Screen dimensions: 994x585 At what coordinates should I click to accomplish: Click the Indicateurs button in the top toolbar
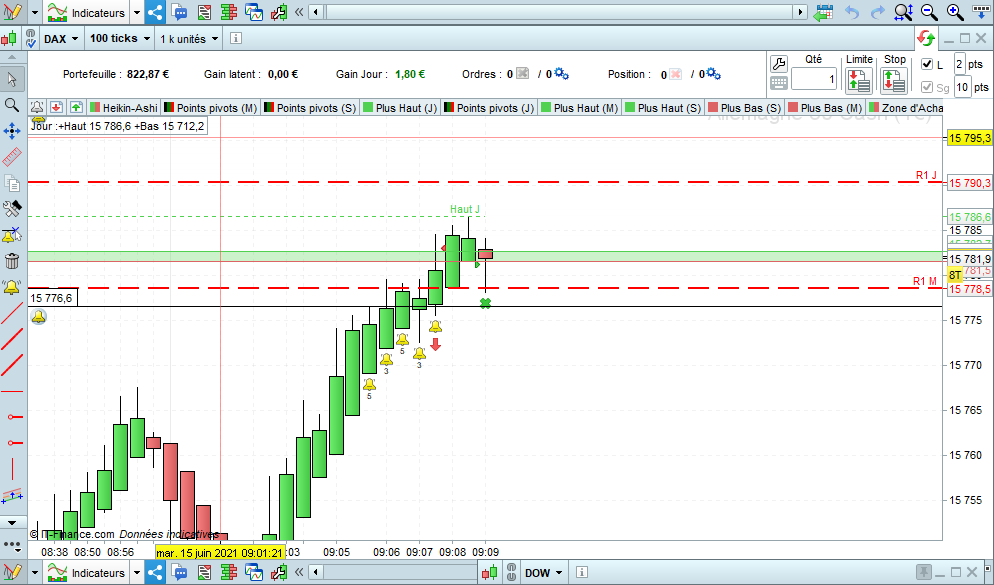(x=86, y=12)
